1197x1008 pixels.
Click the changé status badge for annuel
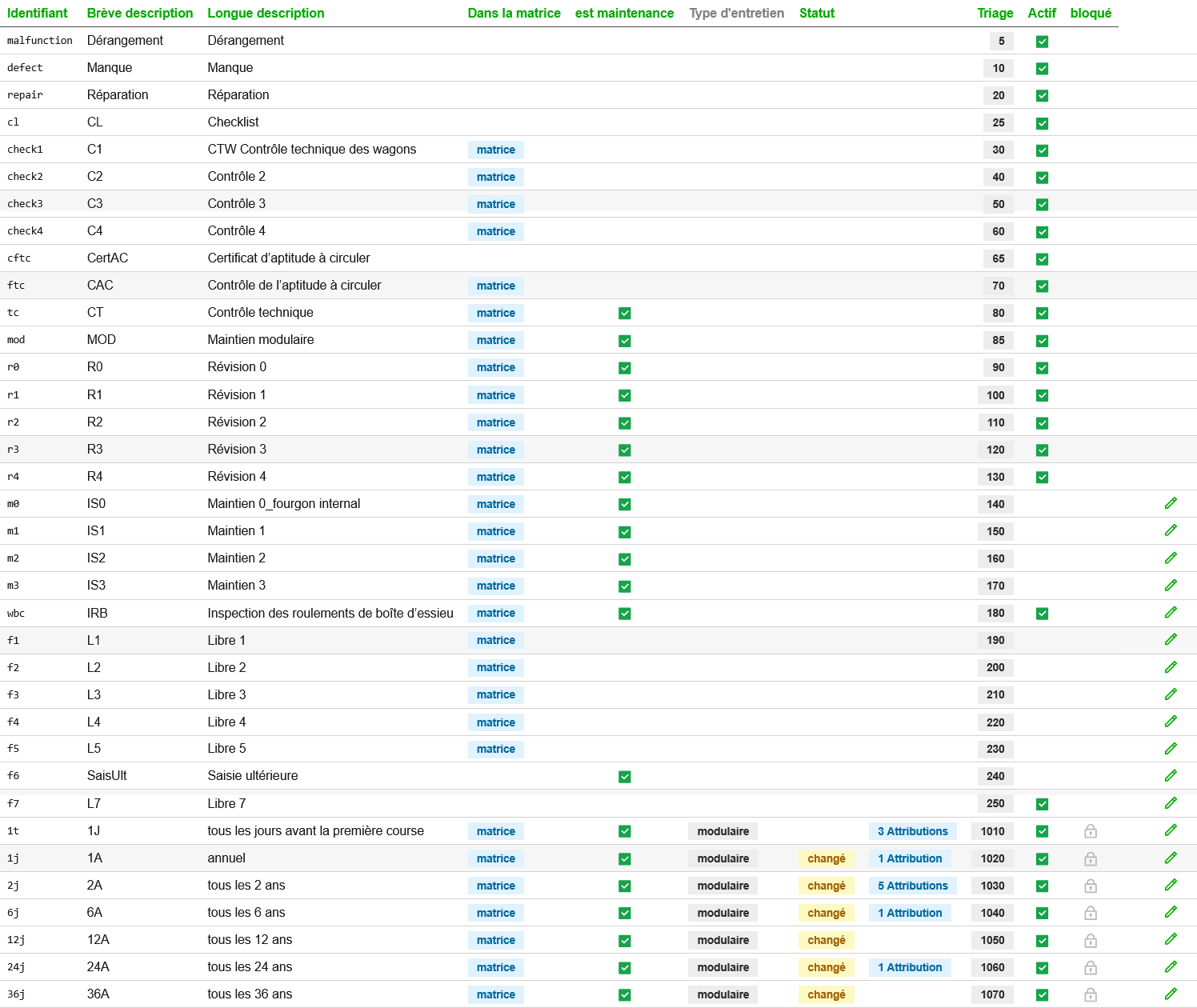tap(826, 858)
